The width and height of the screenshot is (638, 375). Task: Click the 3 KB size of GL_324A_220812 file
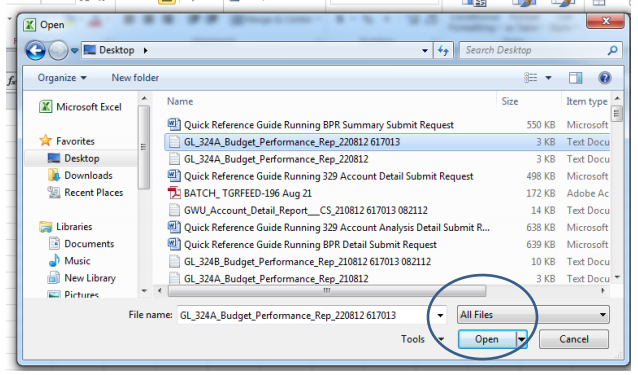point(545,159)
